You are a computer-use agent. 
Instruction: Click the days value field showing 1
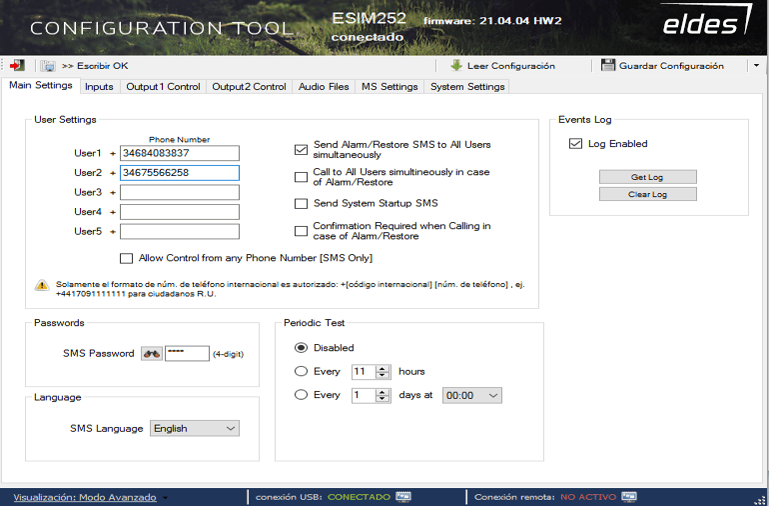point(364,395)
